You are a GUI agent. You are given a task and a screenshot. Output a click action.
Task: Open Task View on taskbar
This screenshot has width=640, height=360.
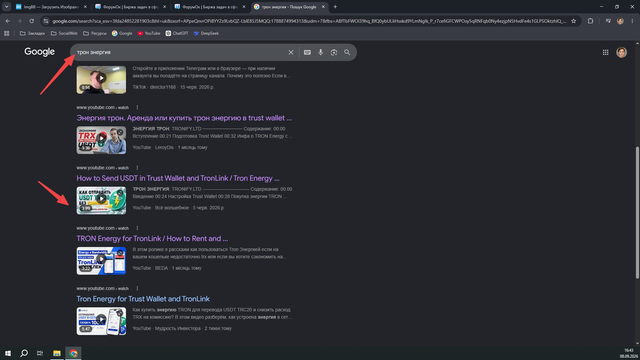coord(40,353)
